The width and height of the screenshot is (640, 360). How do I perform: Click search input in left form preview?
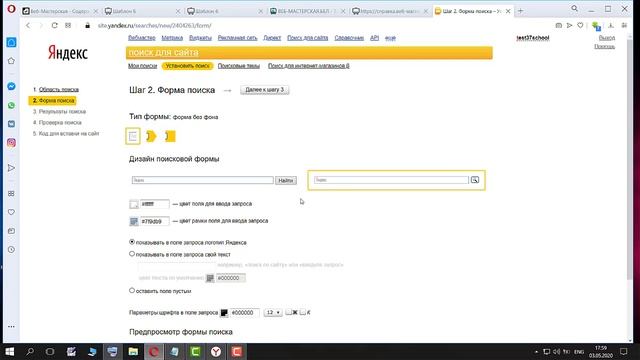[202, 180]
